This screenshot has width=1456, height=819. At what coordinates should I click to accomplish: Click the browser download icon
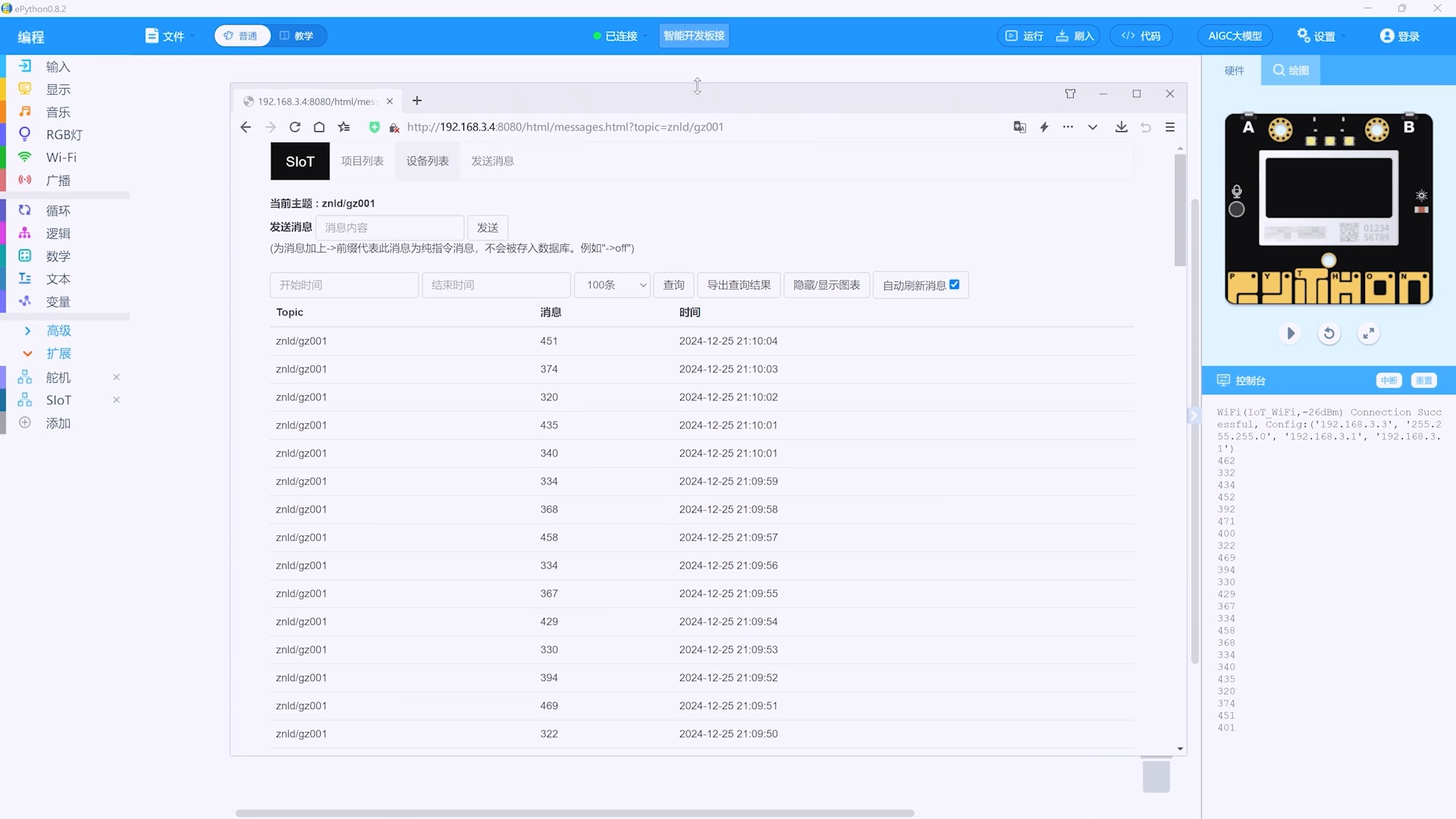[1121, 127]
